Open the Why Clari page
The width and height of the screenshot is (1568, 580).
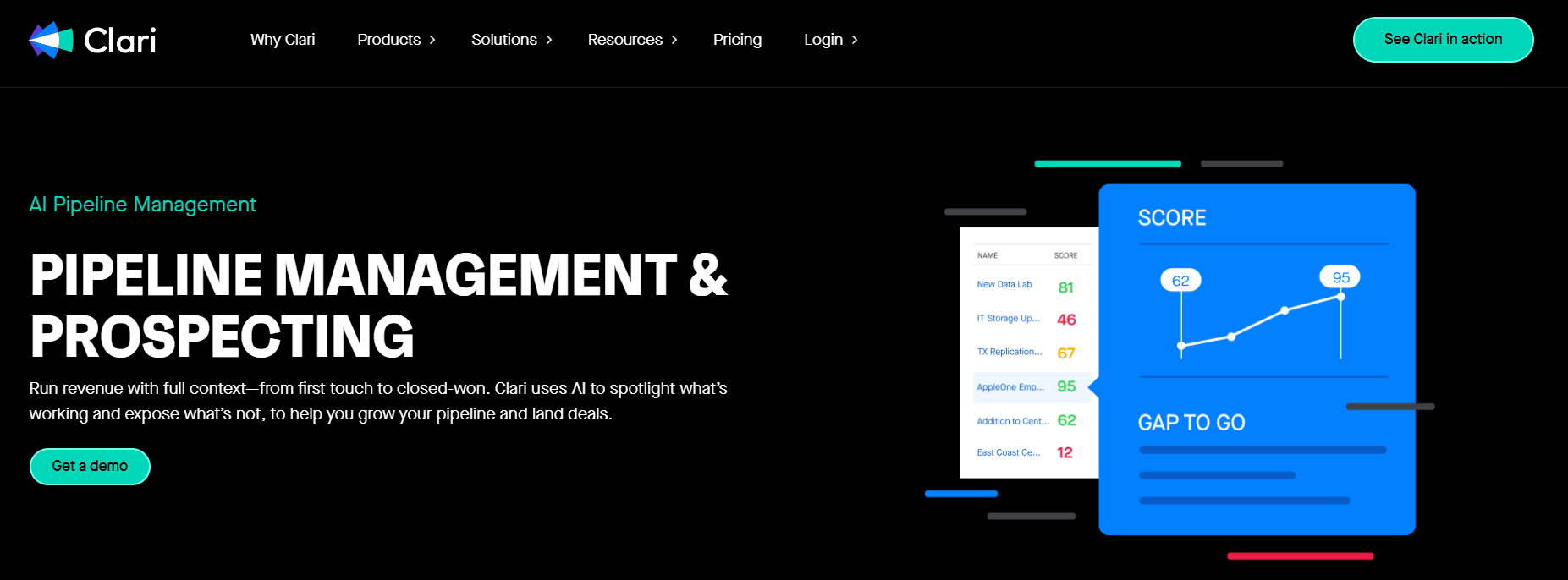[x=283, y=40]
